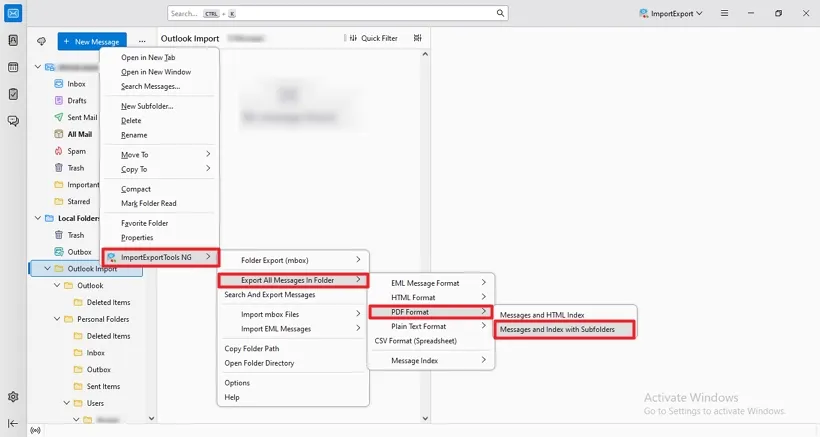Select the Inbox folder icon
This screenshot has height=437, width=820.
point(59,84)
